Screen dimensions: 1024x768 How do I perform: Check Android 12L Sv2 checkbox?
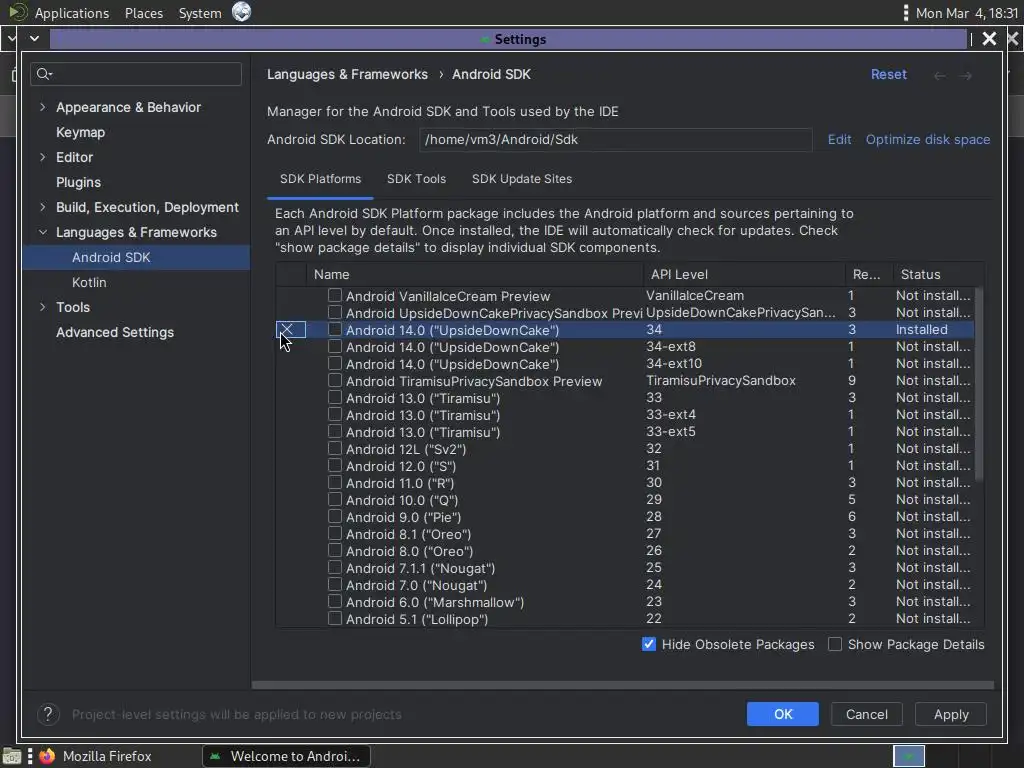[x=334, y=448]
